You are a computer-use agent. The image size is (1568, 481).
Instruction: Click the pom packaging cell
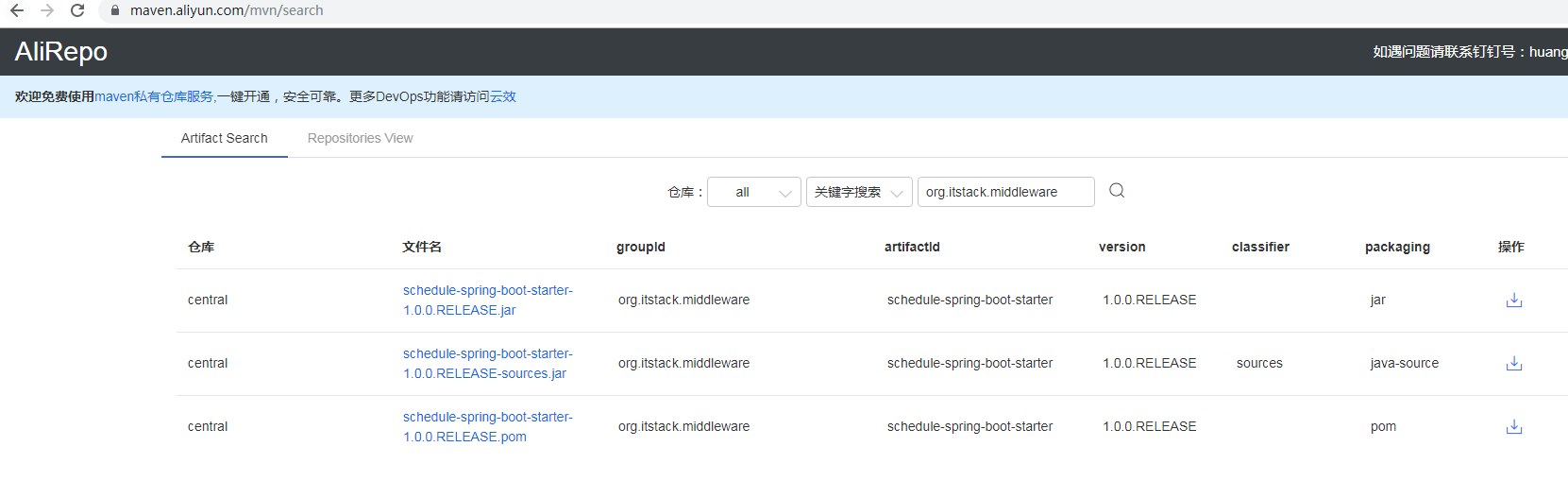[1383, 426]
